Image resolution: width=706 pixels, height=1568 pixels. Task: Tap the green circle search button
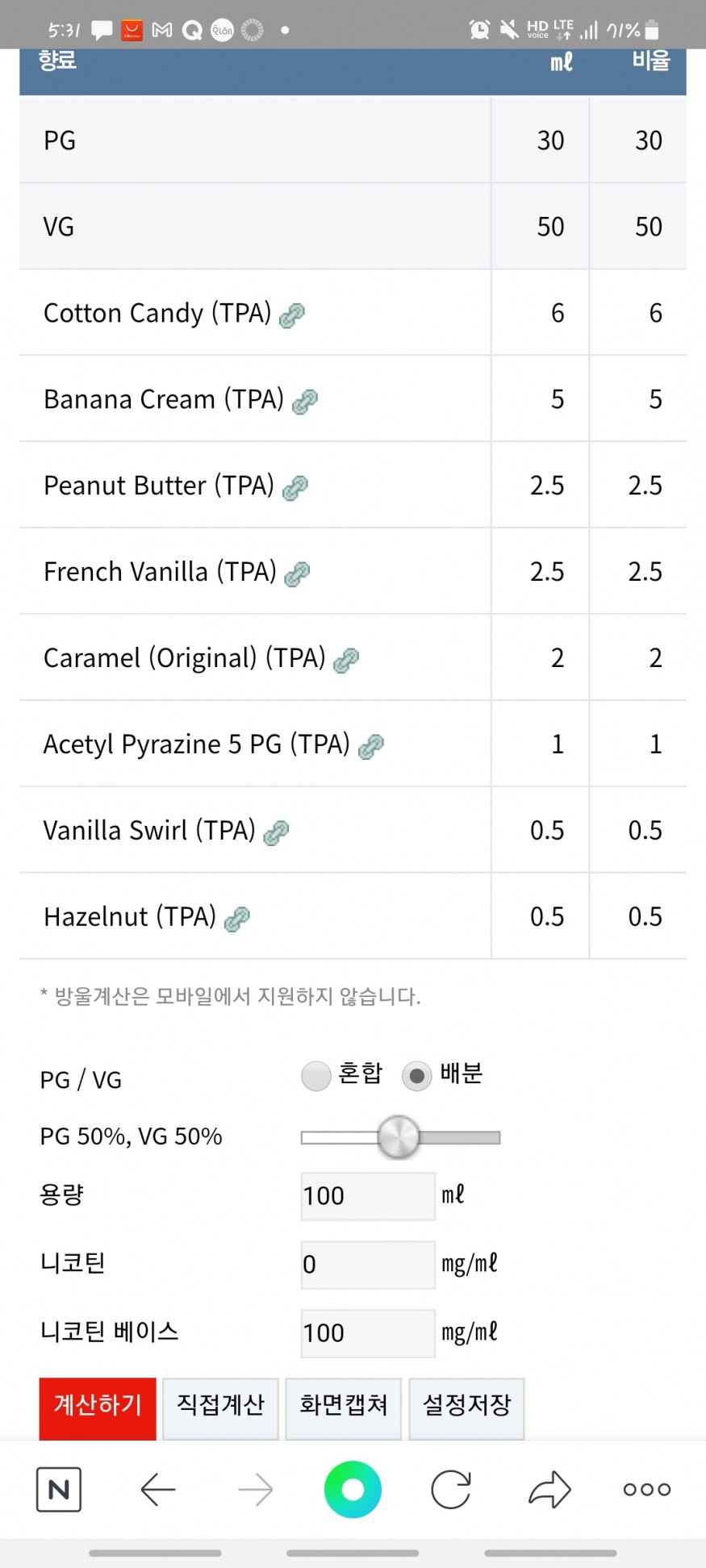click(353, 1489)
